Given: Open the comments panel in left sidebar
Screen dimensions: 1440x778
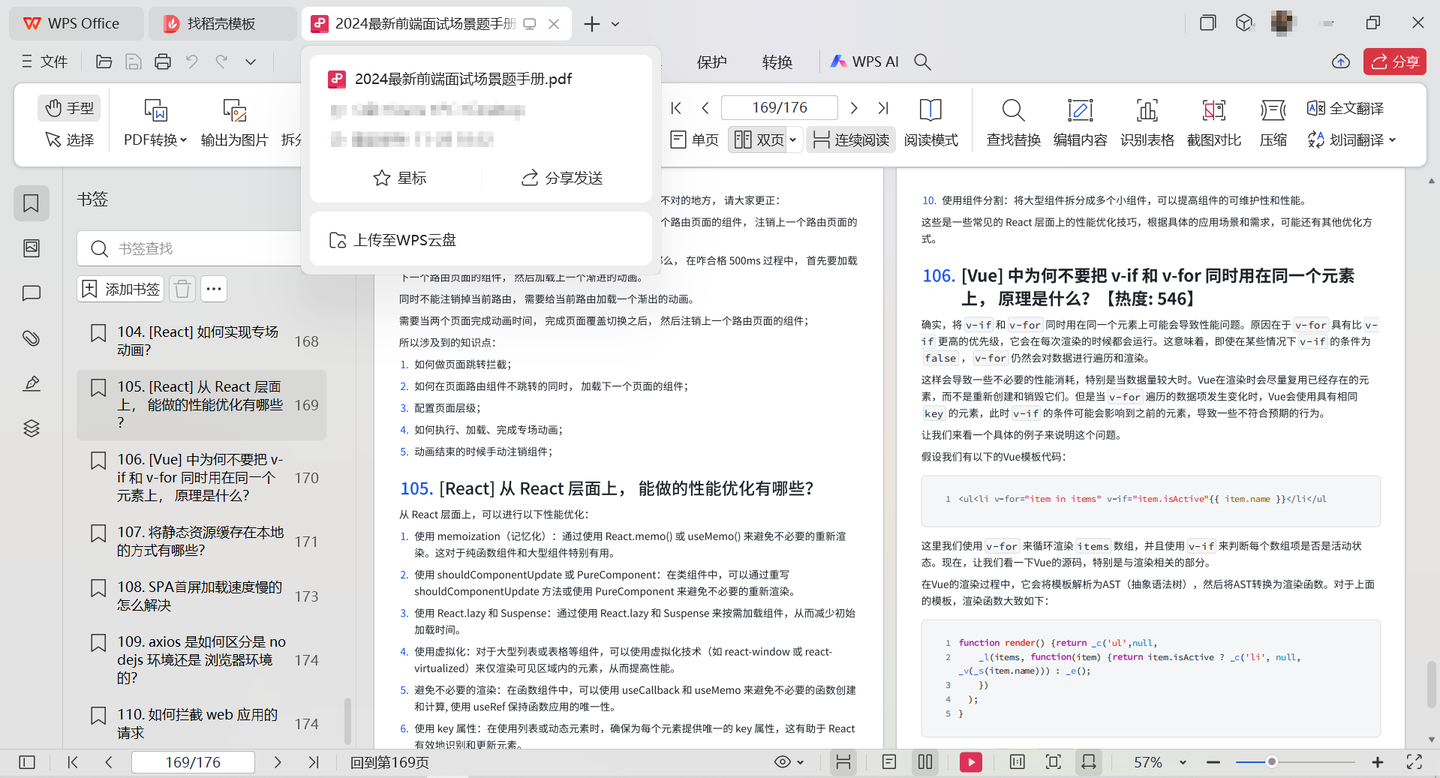Looking at the screenshot, I should click(x=31, y=293).
